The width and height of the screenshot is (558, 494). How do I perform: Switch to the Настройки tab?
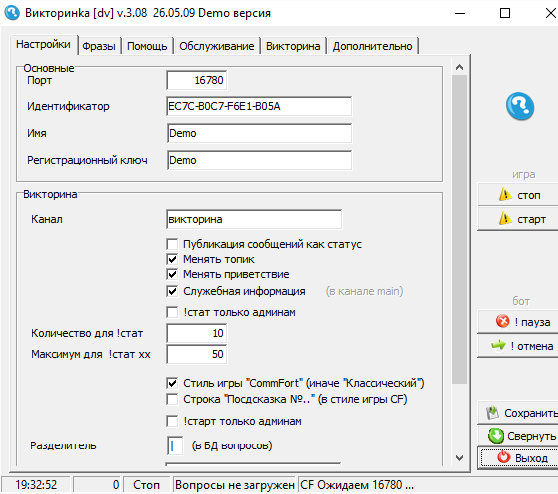pyautogui.click(x=43, y=44)
